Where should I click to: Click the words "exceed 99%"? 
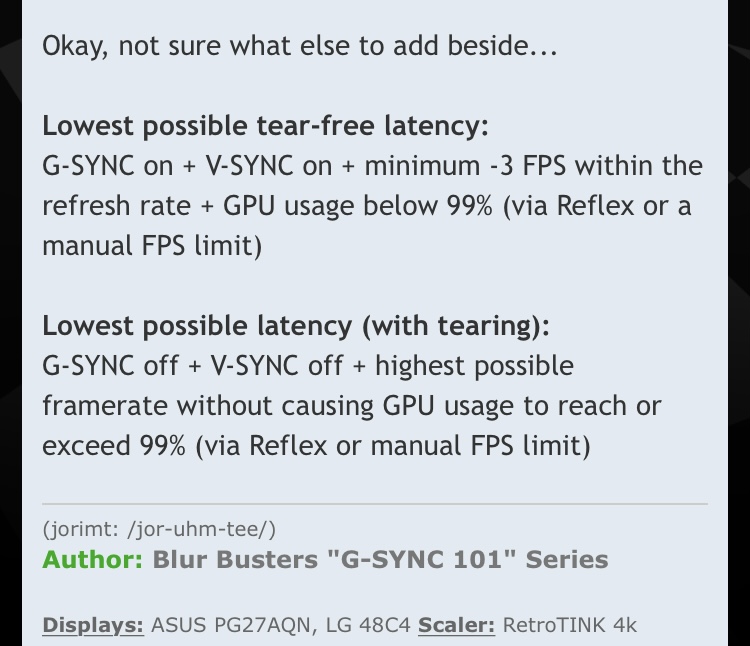(x=114, y=446)
